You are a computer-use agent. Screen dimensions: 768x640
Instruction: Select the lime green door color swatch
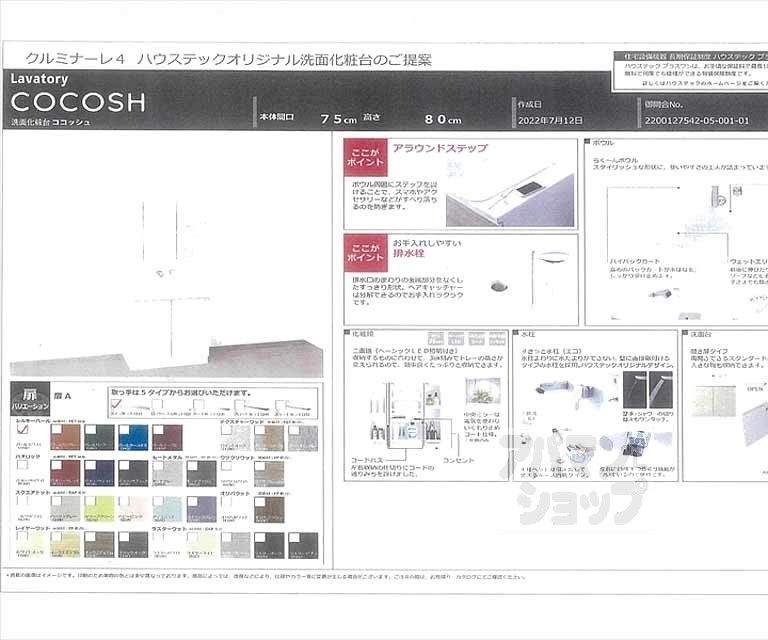[99, 509]
